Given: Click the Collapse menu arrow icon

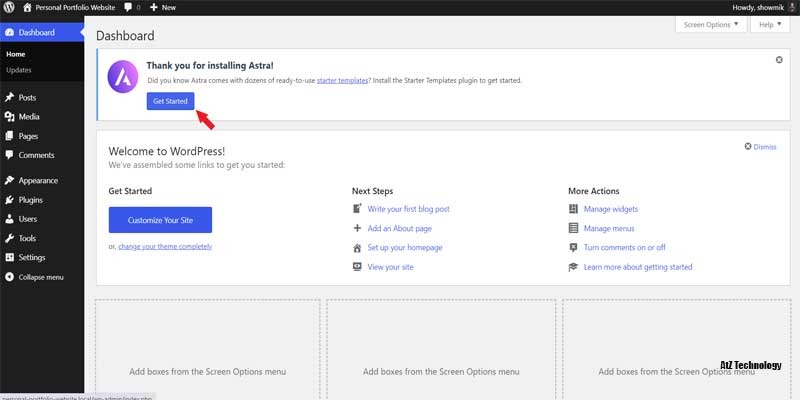Looking at the screenshot, I should pos(9,277).
